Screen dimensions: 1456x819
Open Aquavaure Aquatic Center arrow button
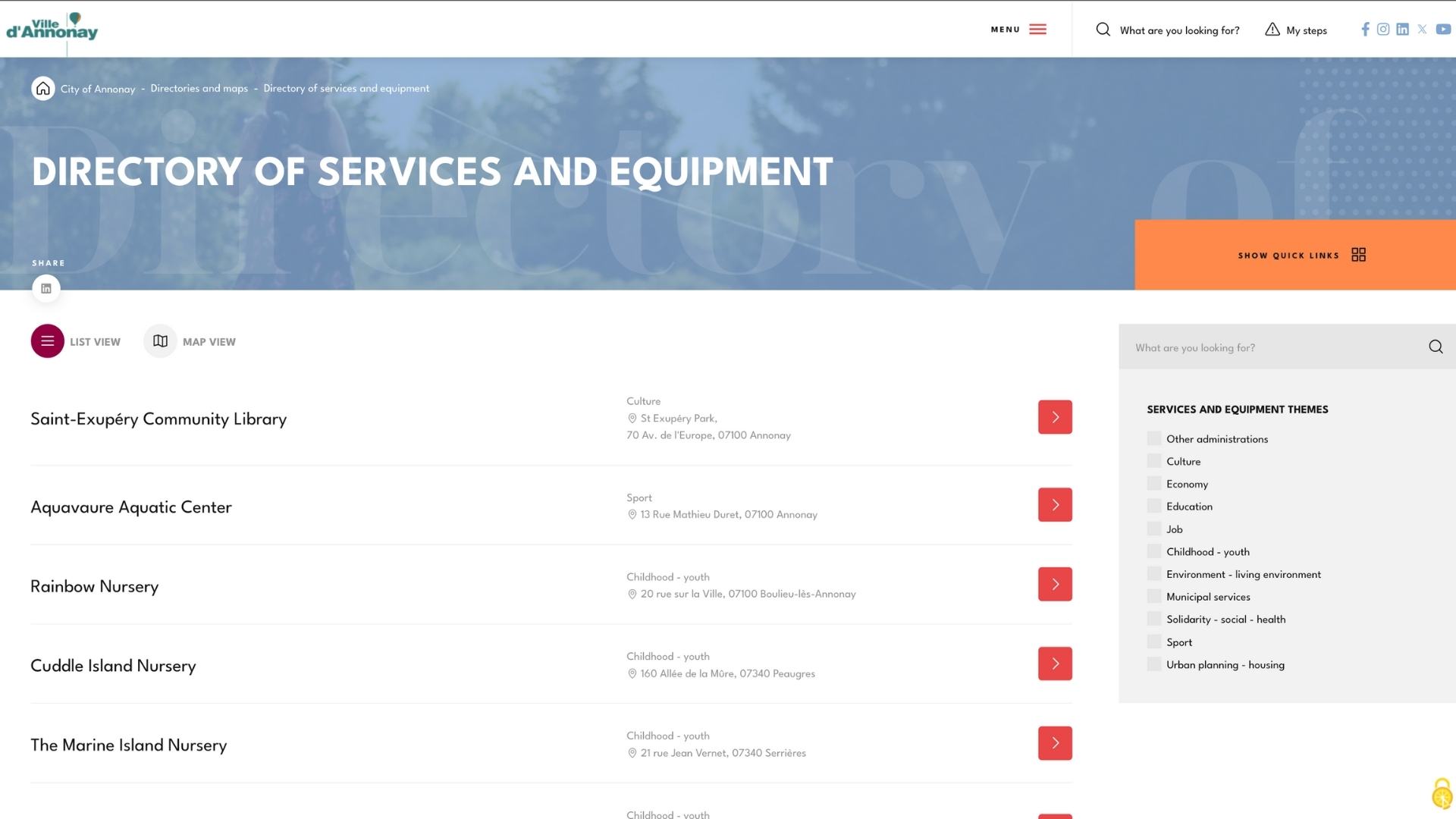[1055, 505]
